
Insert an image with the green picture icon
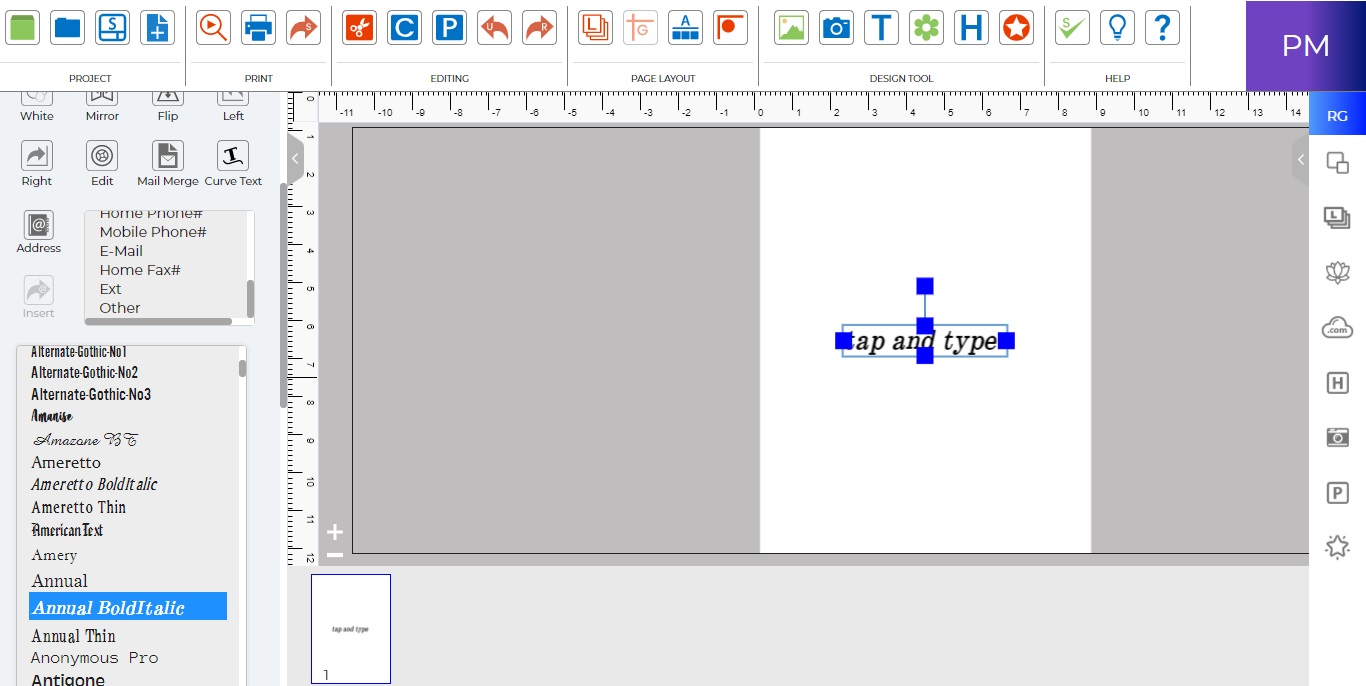pos(791,27)
